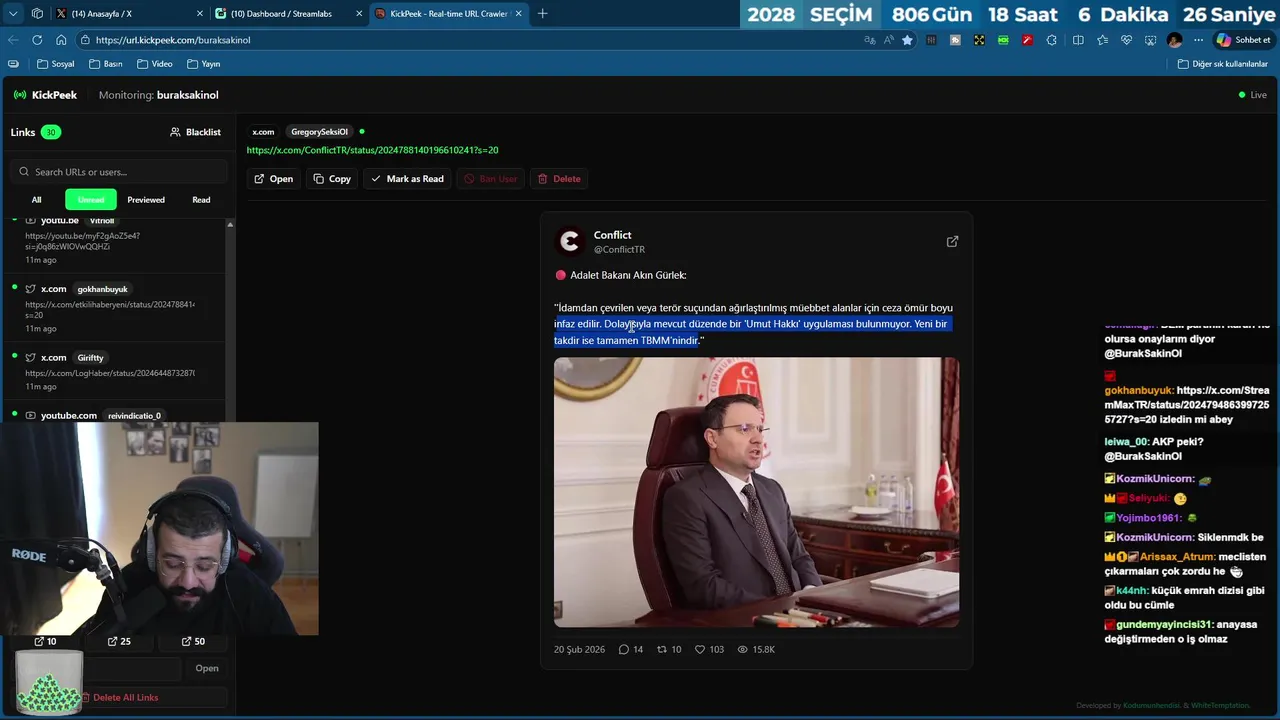The height and width of the screenshot is (720, 1280).
Task: Mark the selected link as Read
Action: click(x=407, y=179)
